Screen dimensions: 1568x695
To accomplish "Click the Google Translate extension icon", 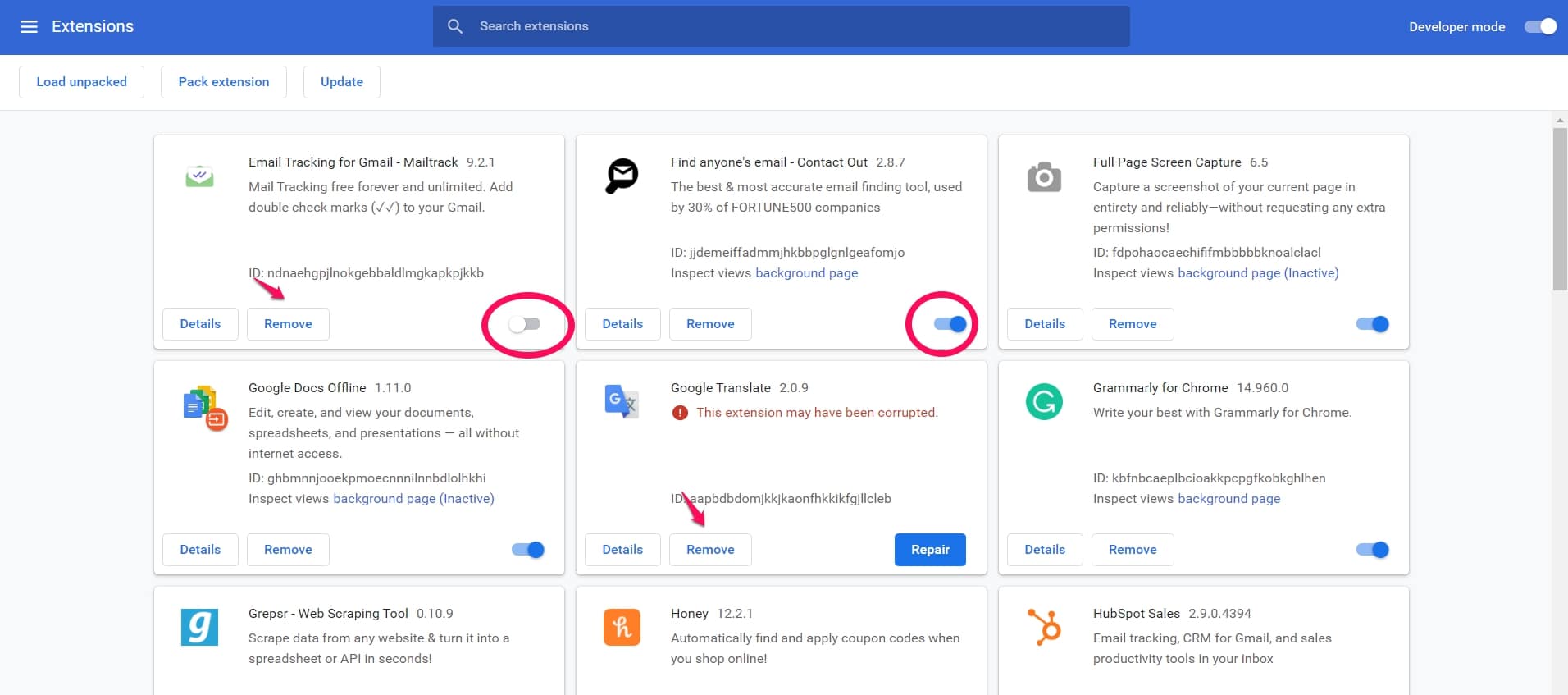I will click(621, 401).
